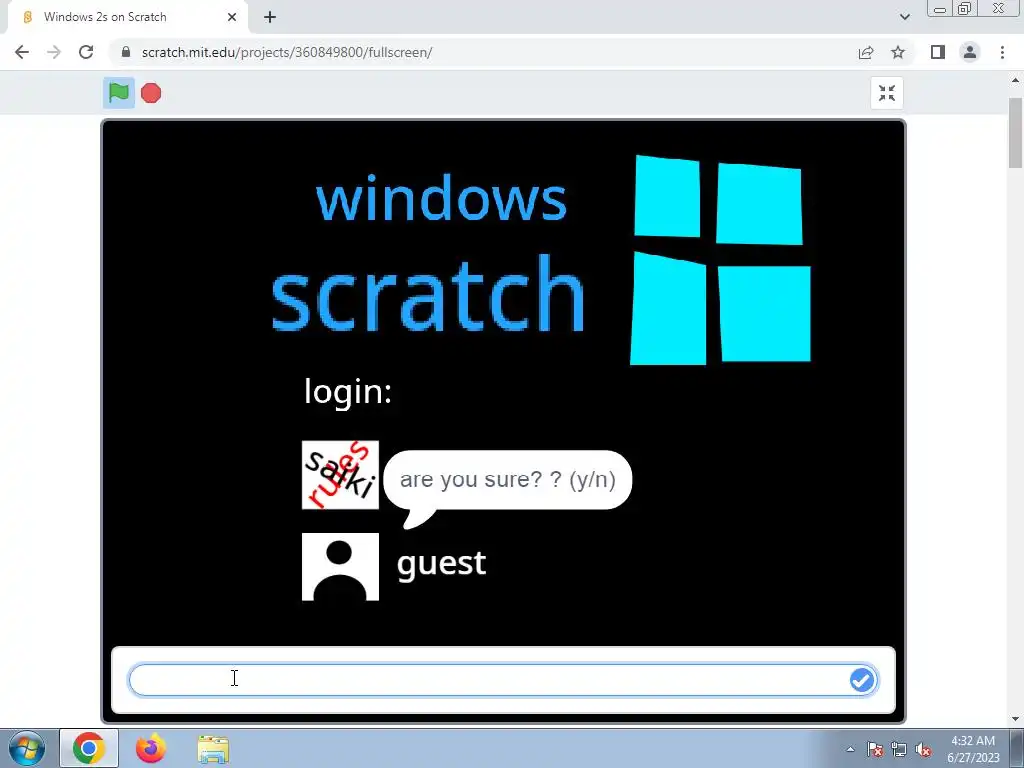Open the Windows Start menu
Viewport: 1024px width, 768px height.
tap(26, 748)
